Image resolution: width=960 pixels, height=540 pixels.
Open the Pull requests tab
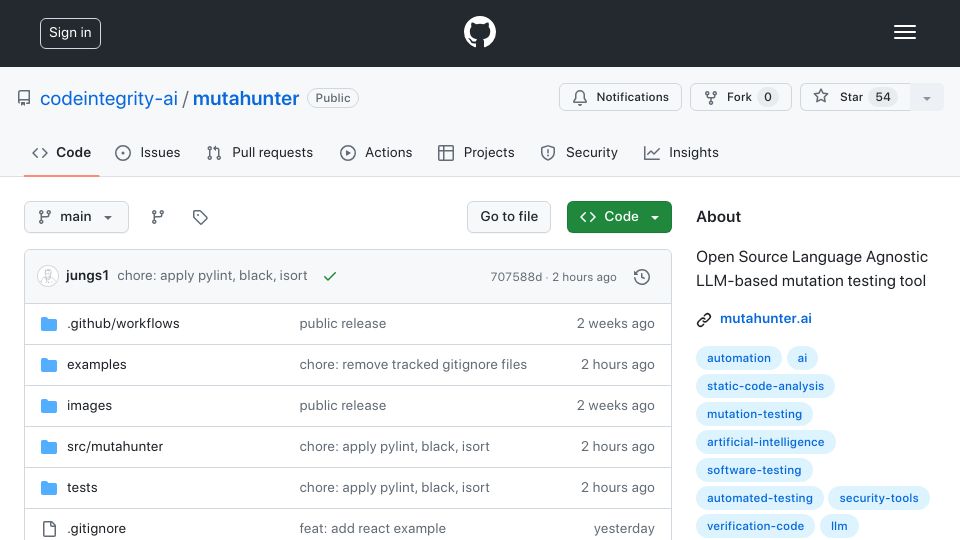pos(260,152)
